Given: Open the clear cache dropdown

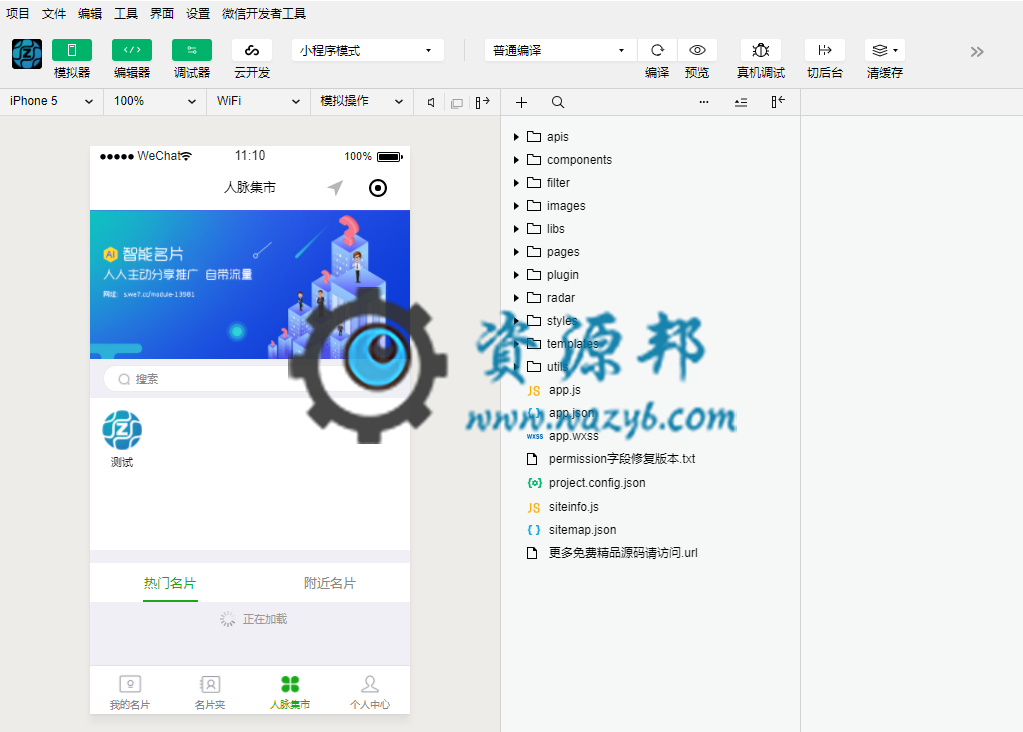Looking at the screenshot, I should [885, 50].
